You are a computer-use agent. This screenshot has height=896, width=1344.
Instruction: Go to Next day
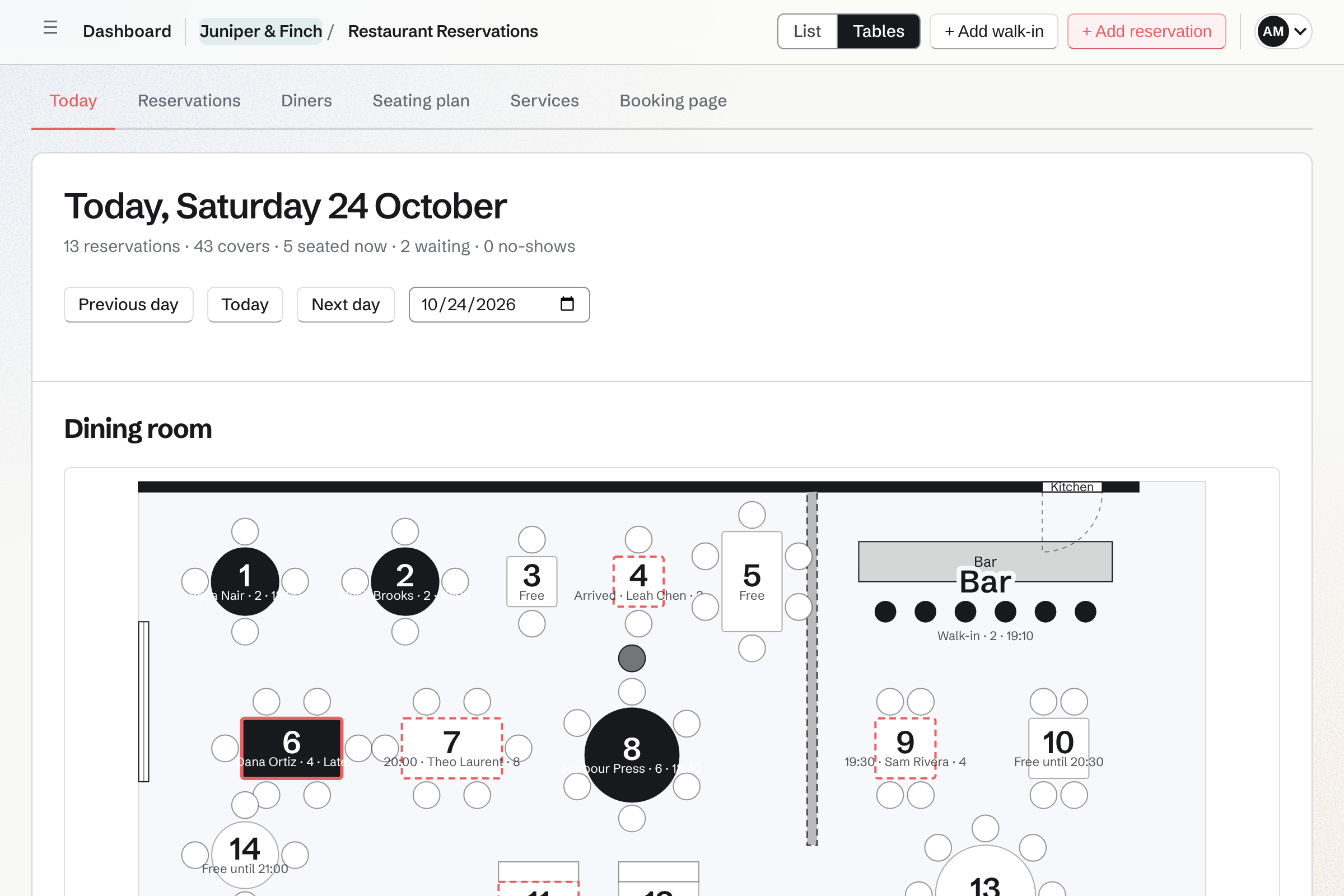[346, 305]
